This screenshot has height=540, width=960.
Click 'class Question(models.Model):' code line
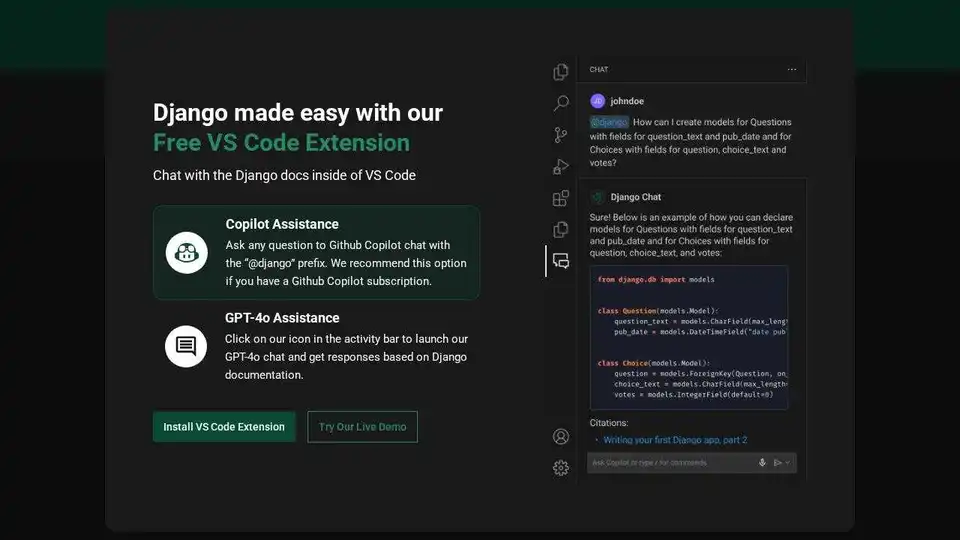(x=658, y=311)
